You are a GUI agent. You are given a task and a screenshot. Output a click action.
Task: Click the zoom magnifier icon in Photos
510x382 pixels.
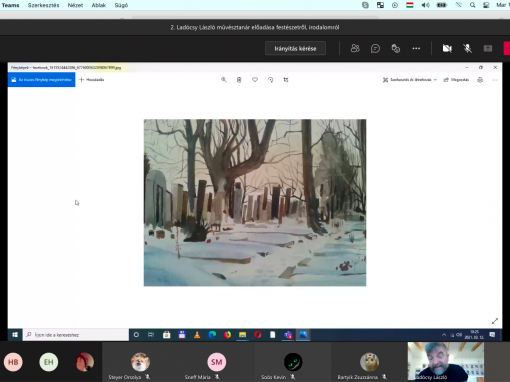pyautogui.click(x=224, y=80)
